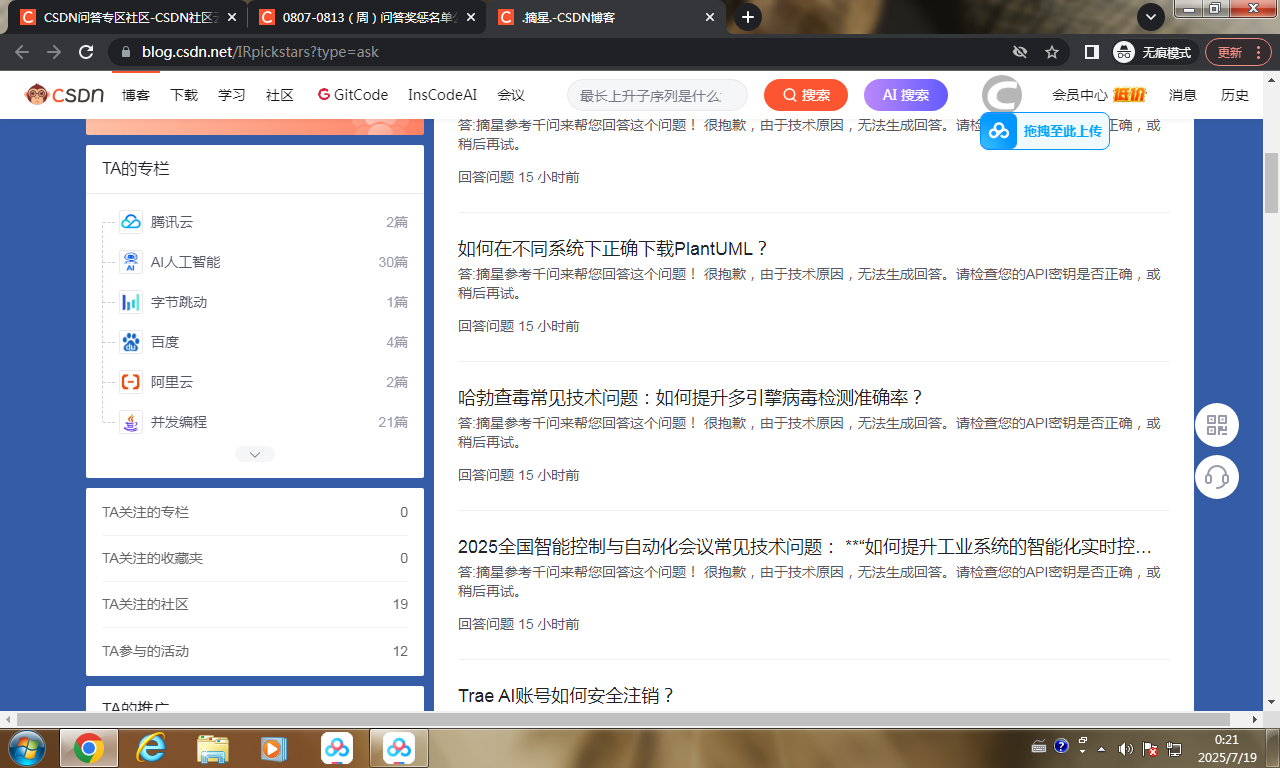The image size is (1280, 768).
Task: Click the customer service headset icon
Action: point(1216,477)
